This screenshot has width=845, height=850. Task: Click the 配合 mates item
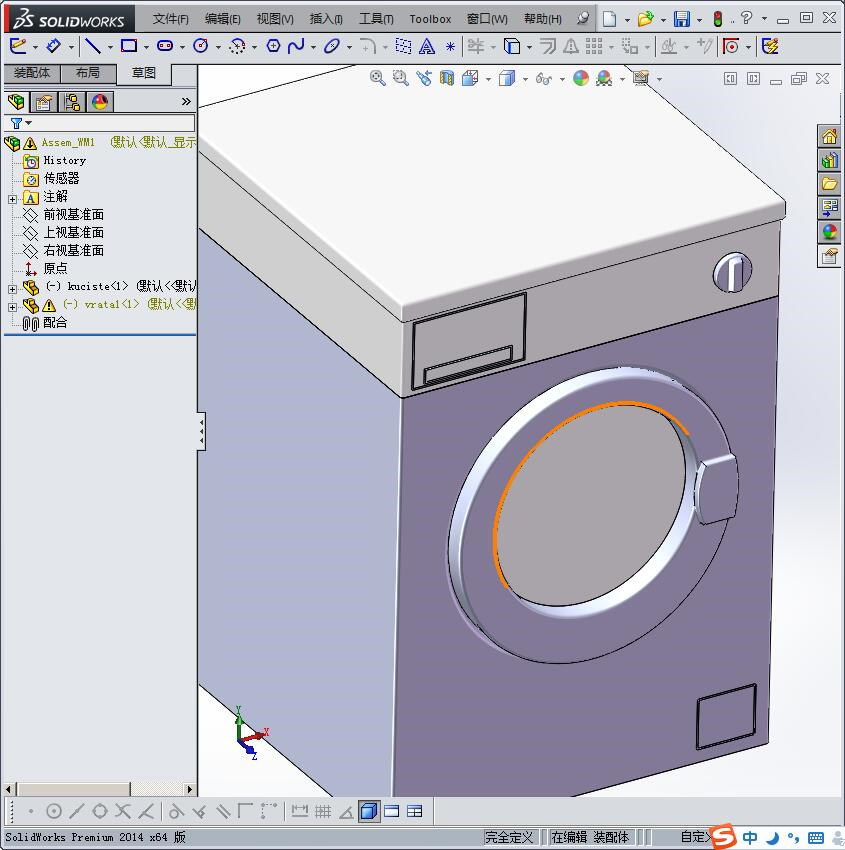55,322
